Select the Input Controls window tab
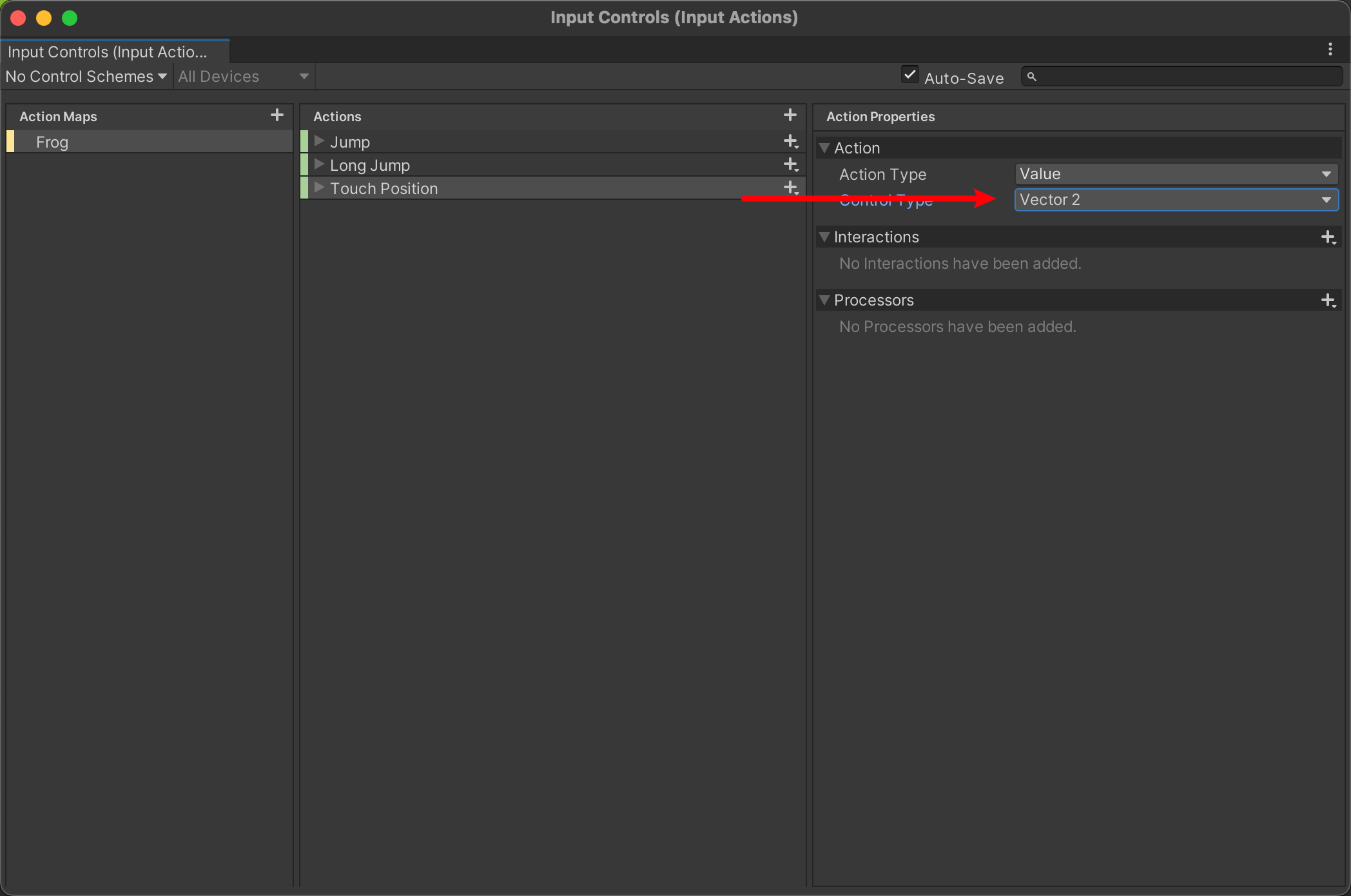 point(115,52)
